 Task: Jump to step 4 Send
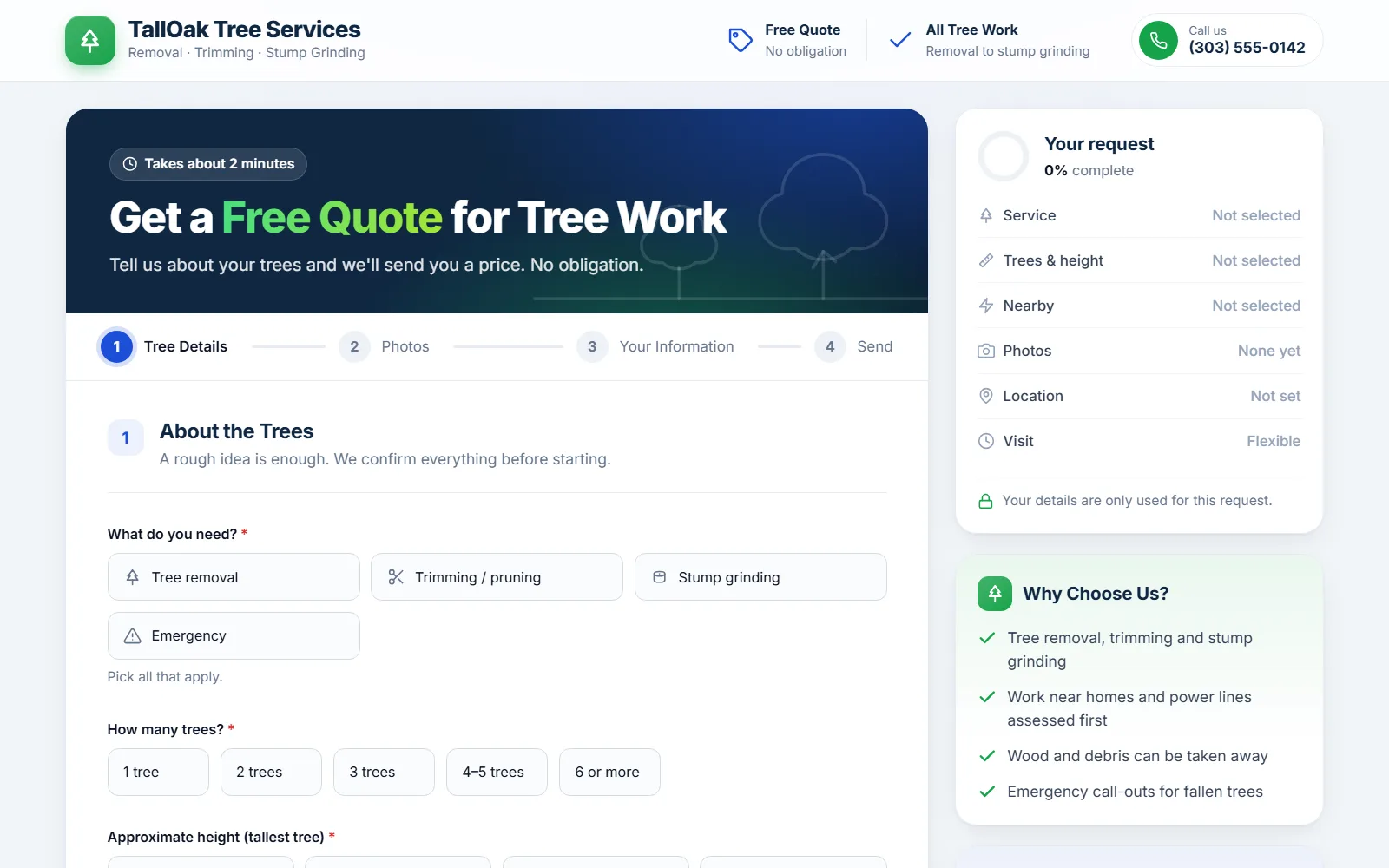(x=853, y=346)
